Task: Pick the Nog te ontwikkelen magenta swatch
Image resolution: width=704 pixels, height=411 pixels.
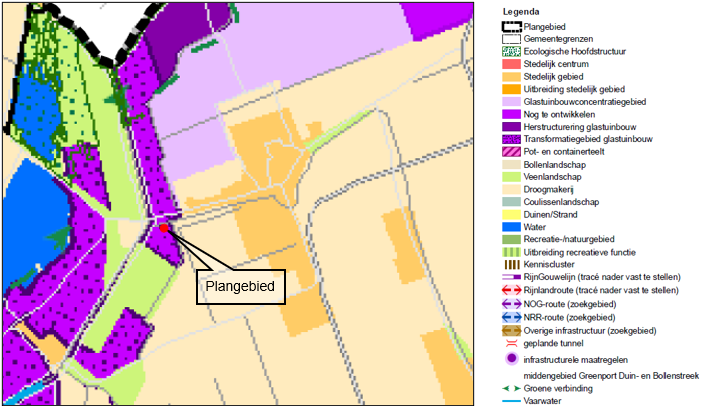Action: click(511, 115)
